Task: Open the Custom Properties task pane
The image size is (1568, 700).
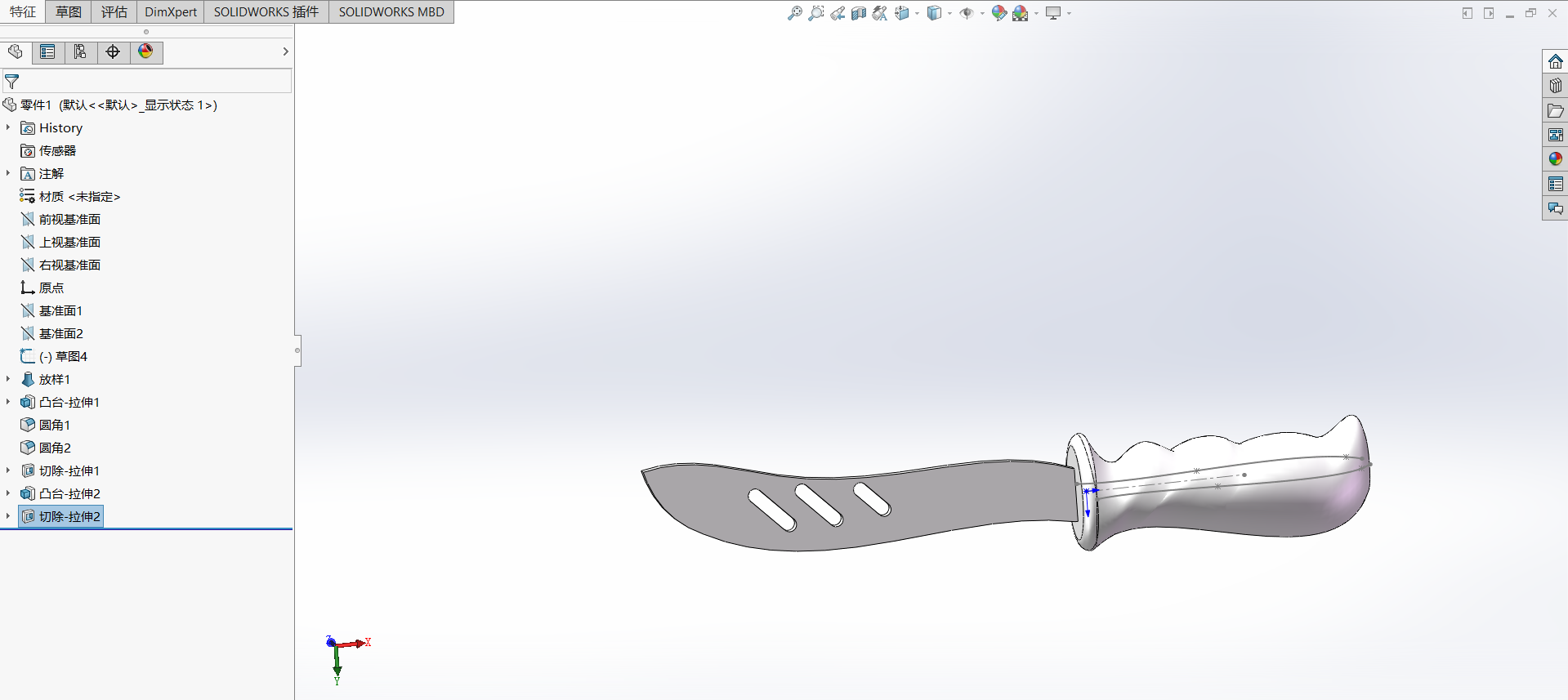Action: (1555, 184)
